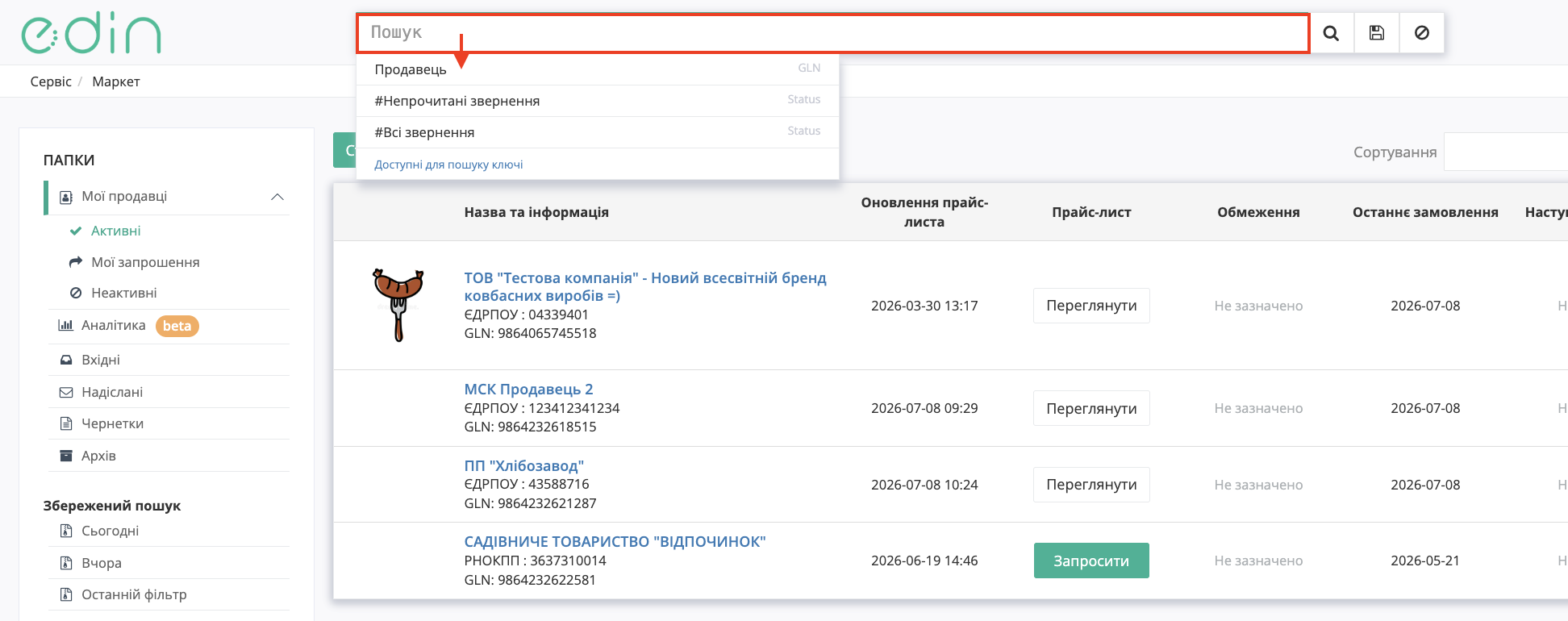Viewport: 1568px width, 621px height.
Task: Clear search with the circle-slash icon
Action: point(1422,33)
